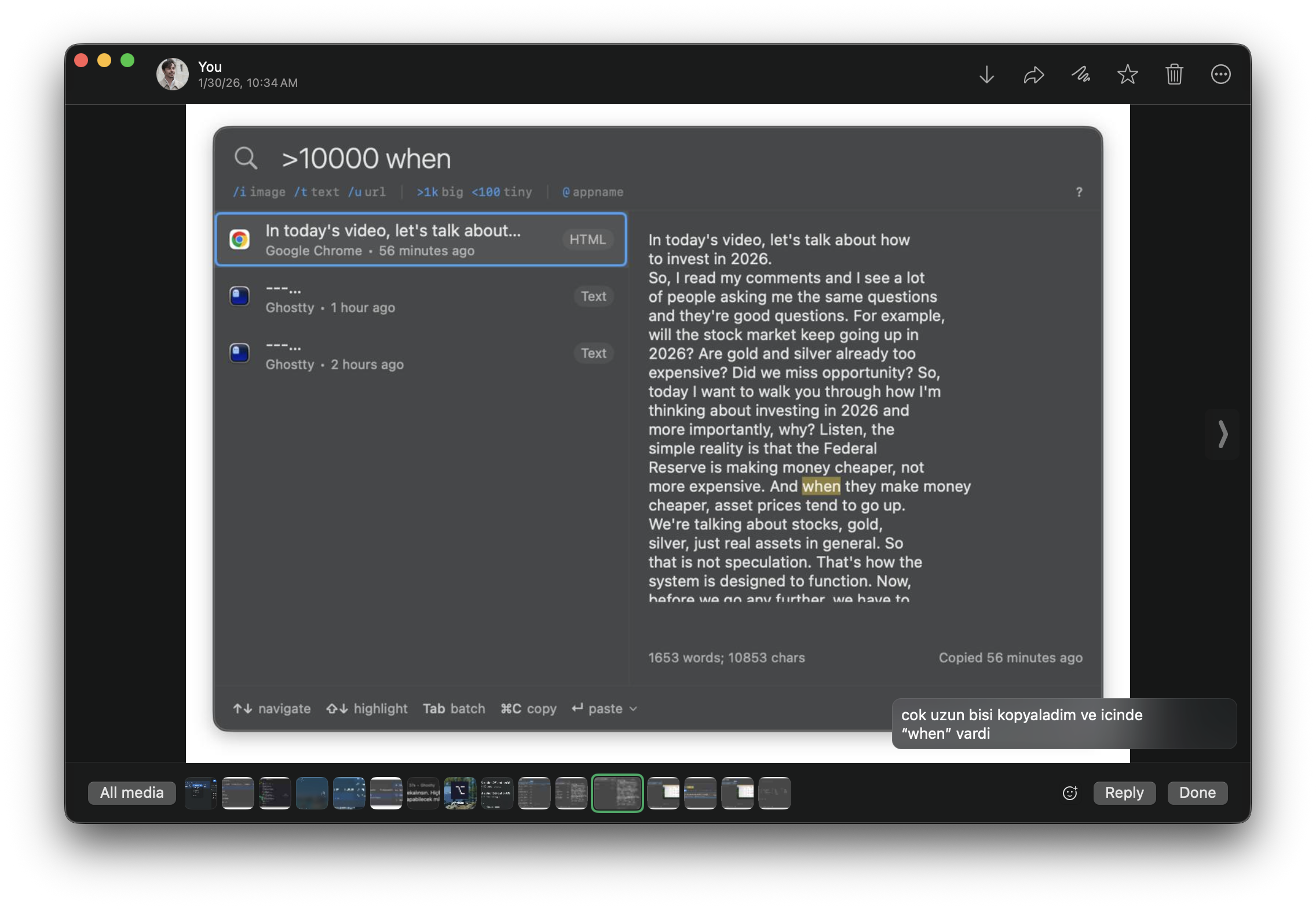Open the All media view
1316x909 pixels.
pos(132,793)
